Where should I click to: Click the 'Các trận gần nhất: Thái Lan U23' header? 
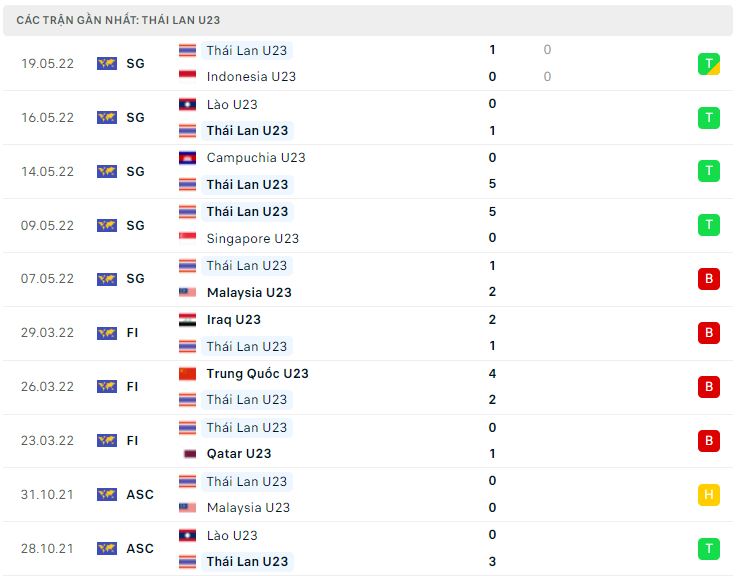[x=119, y=20]
